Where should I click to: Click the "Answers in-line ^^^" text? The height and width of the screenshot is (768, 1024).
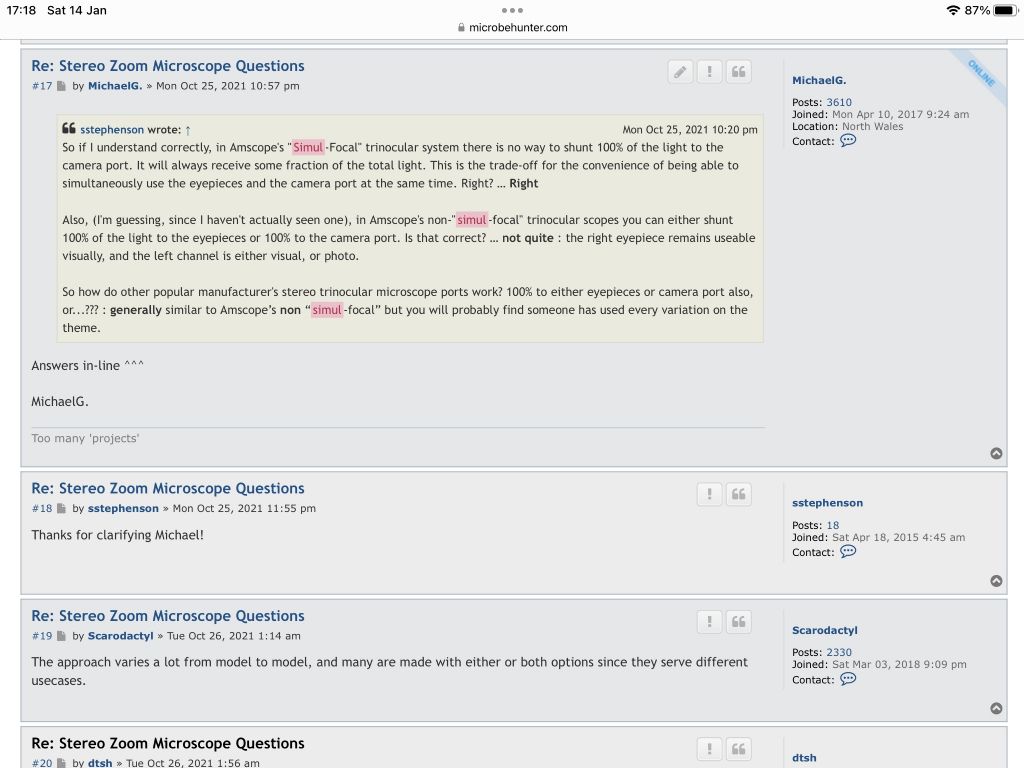point(88,366)
